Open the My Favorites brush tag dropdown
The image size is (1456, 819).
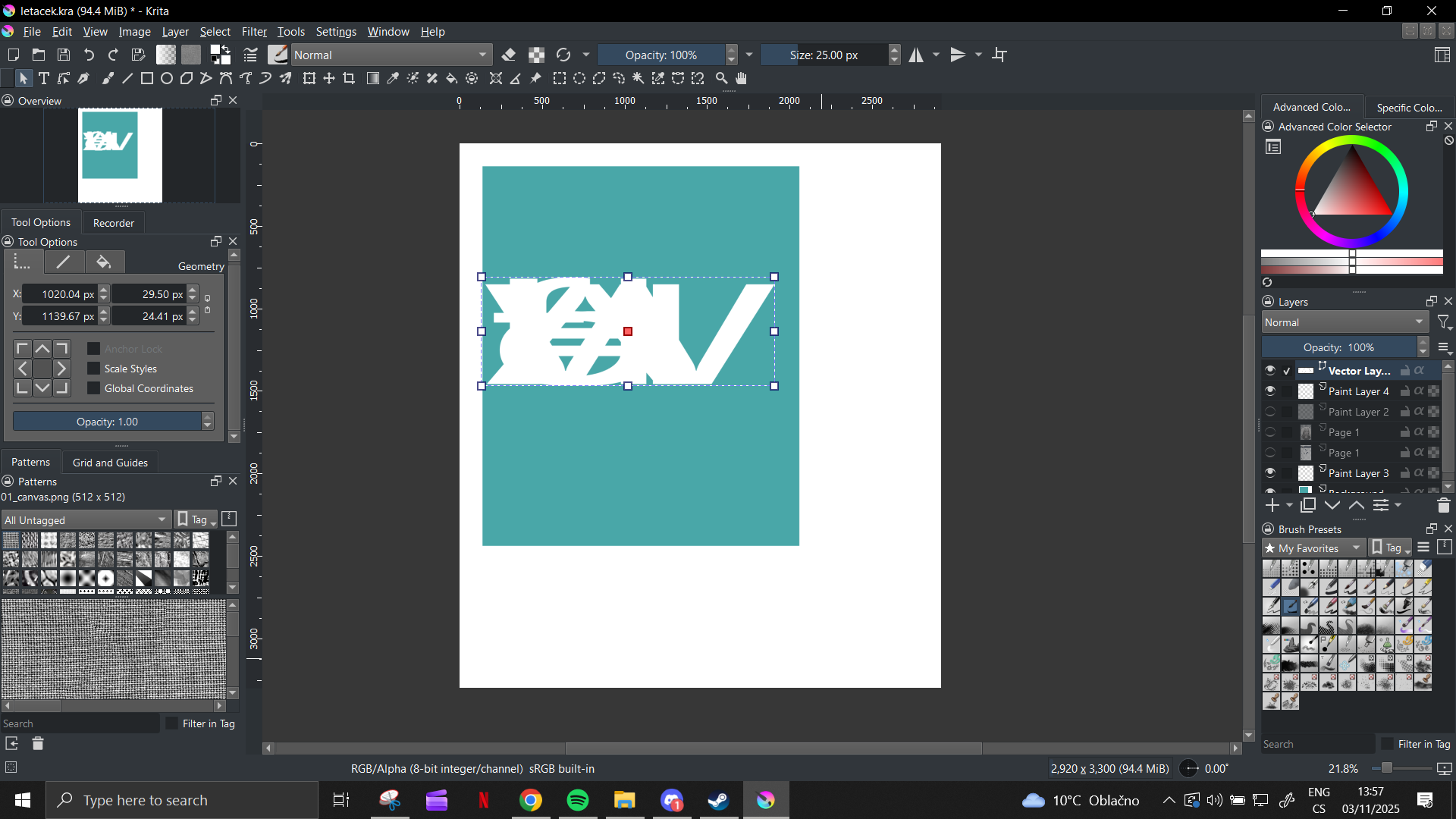click(1313, 548)
